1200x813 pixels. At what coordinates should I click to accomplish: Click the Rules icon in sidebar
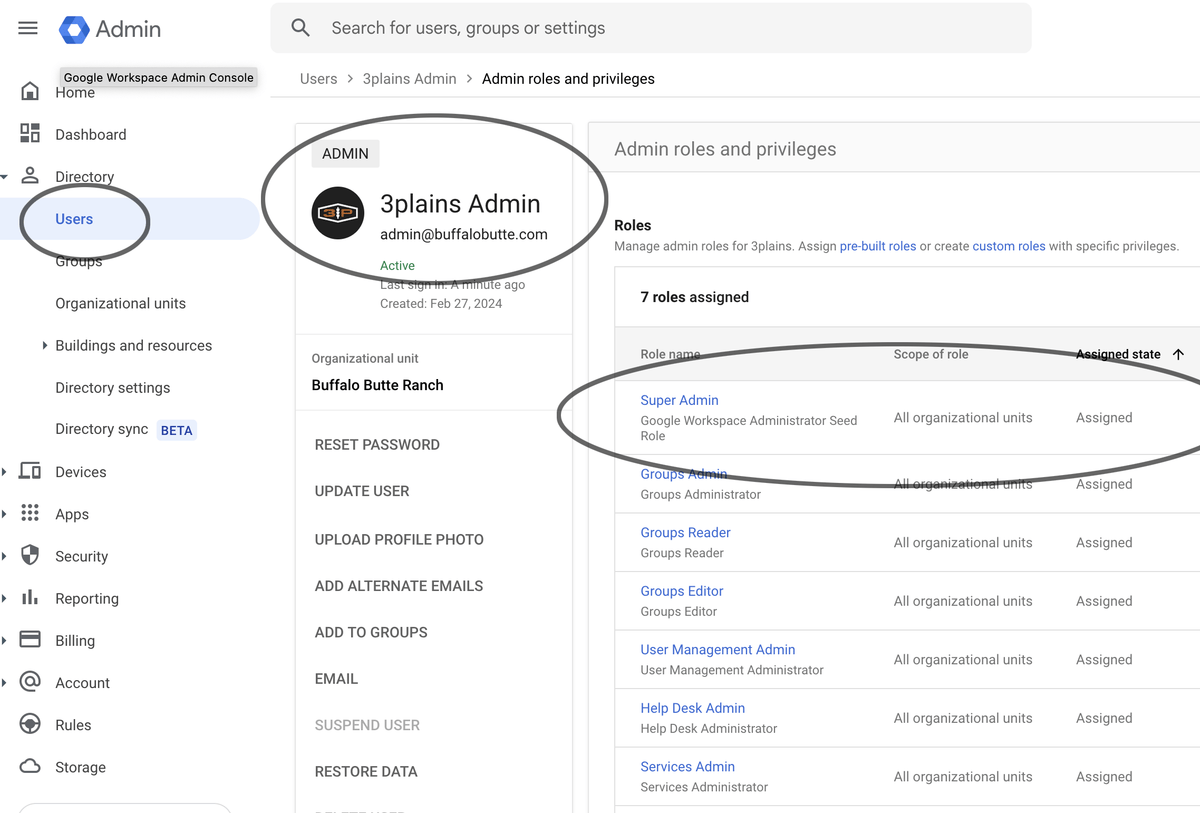30,725
